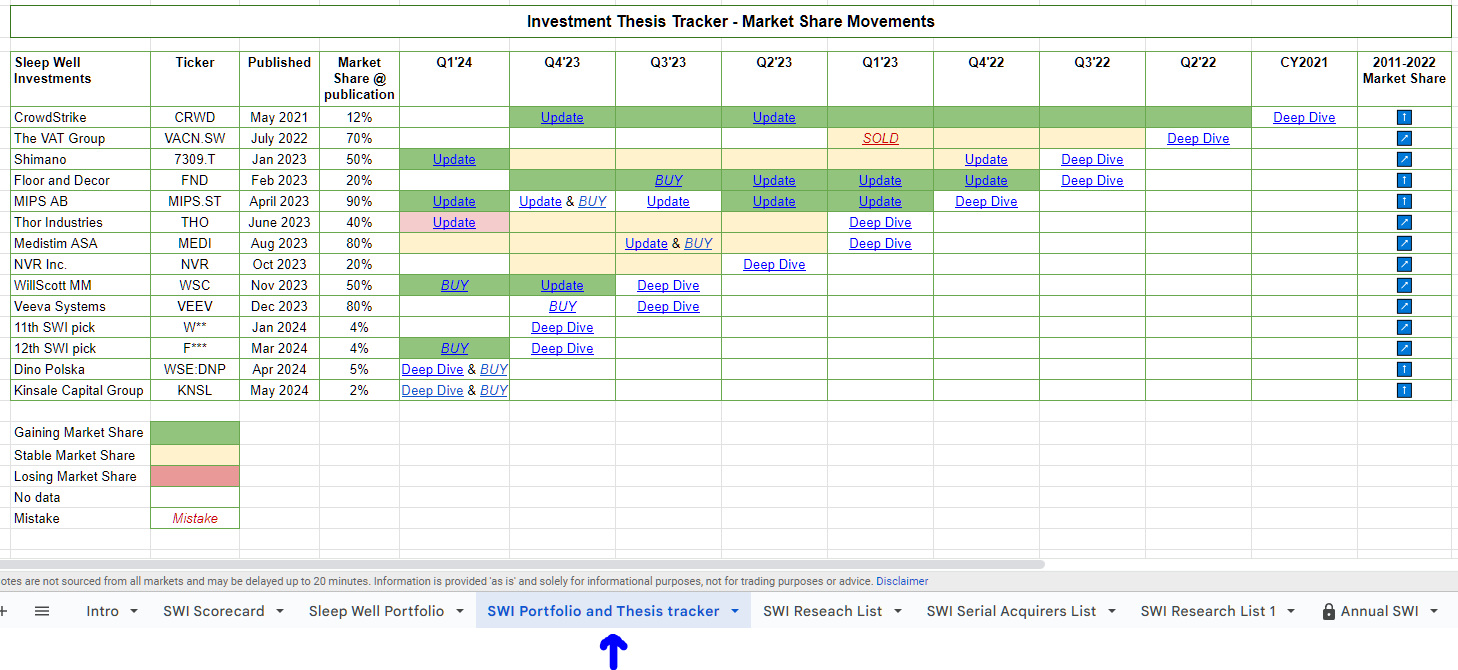1458x670 pixels.
Task: Open the market share icon for Veeva Systems
Action: point(1404,307)
